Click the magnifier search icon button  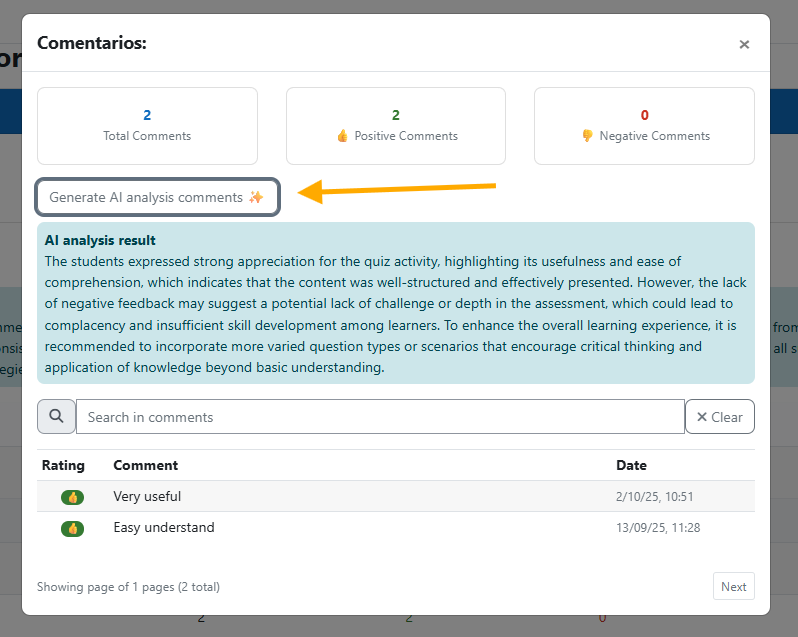coord(56,417)
